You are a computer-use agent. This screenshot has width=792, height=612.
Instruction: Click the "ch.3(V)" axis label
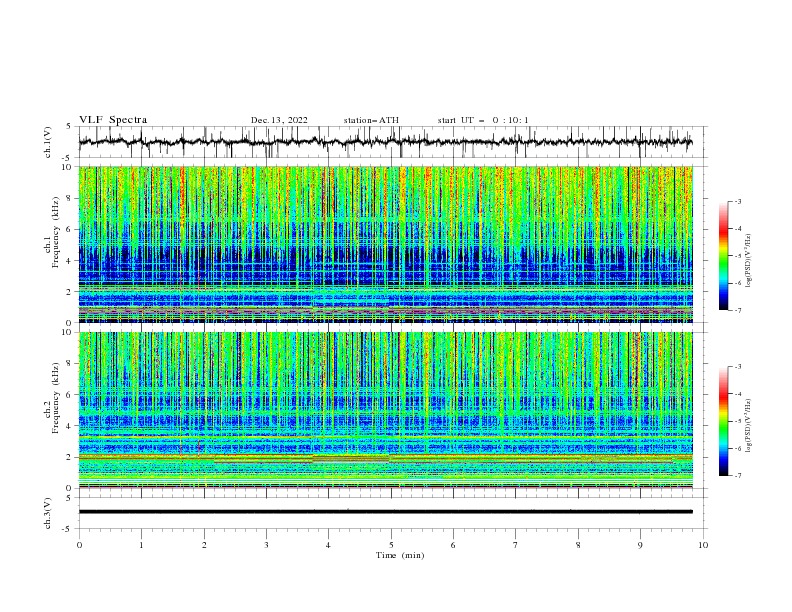click(48, 513)
